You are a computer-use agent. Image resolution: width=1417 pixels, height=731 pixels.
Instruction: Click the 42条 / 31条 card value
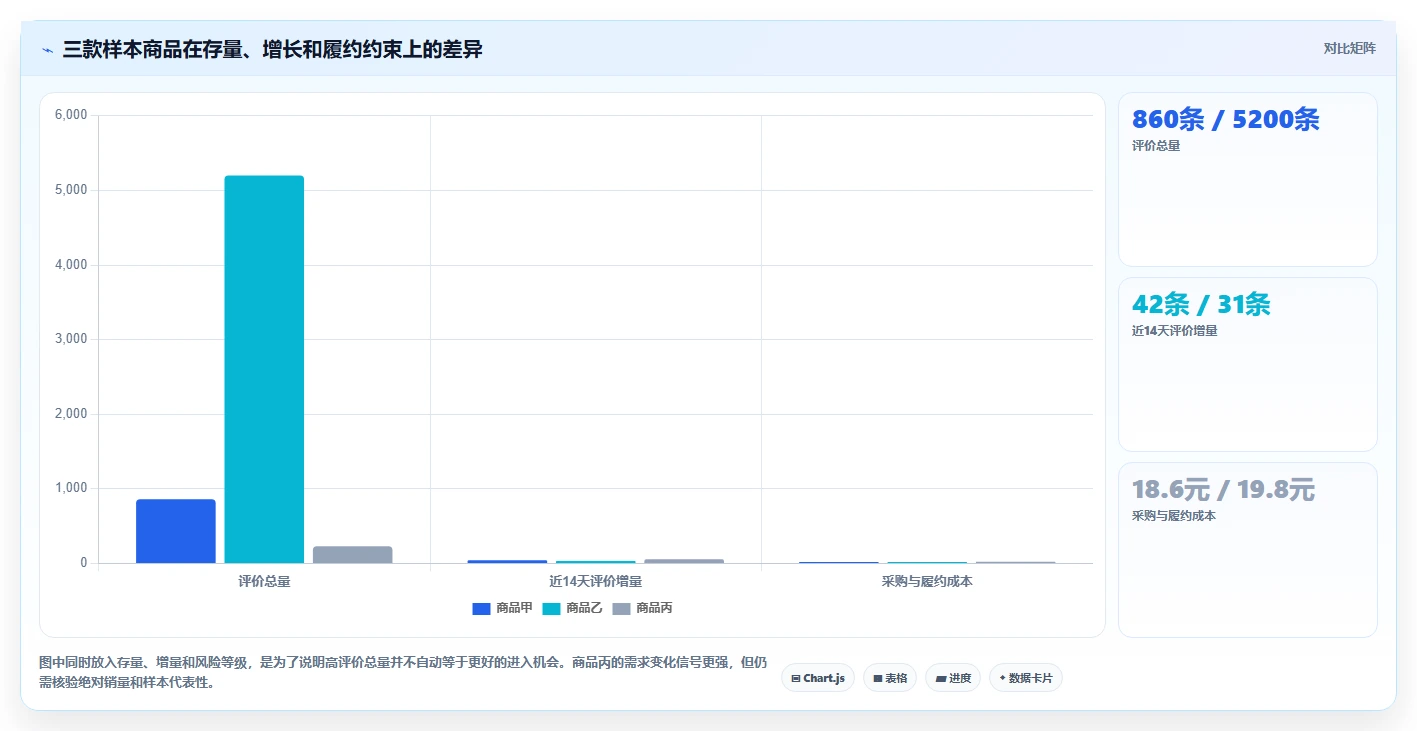(1201, 304)
